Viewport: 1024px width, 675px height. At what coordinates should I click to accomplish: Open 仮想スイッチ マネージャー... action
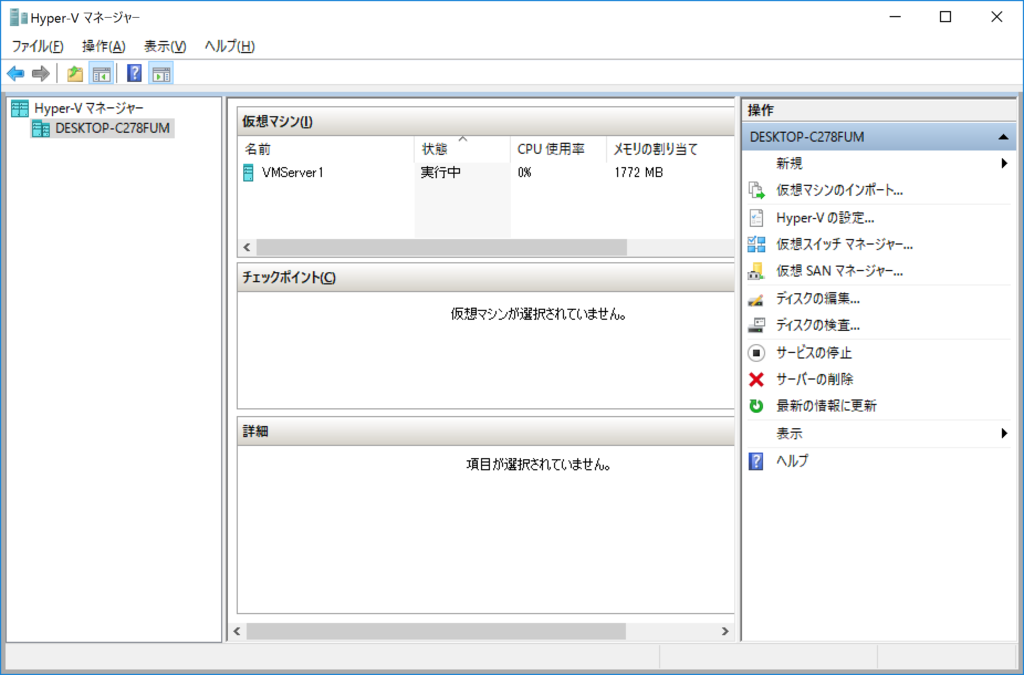[844, 245]
